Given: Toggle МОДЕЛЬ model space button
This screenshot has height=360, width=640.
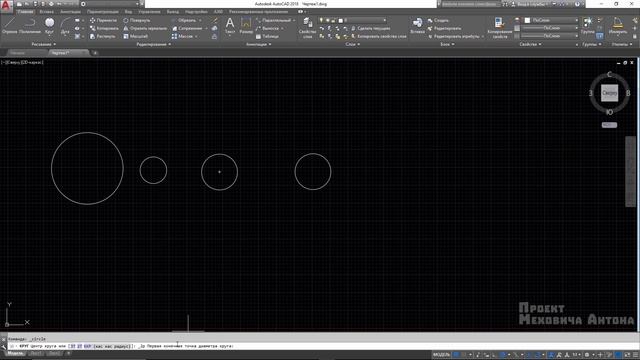Looking at the screenshot, I should pyautogui.click(x=441, y=355).
